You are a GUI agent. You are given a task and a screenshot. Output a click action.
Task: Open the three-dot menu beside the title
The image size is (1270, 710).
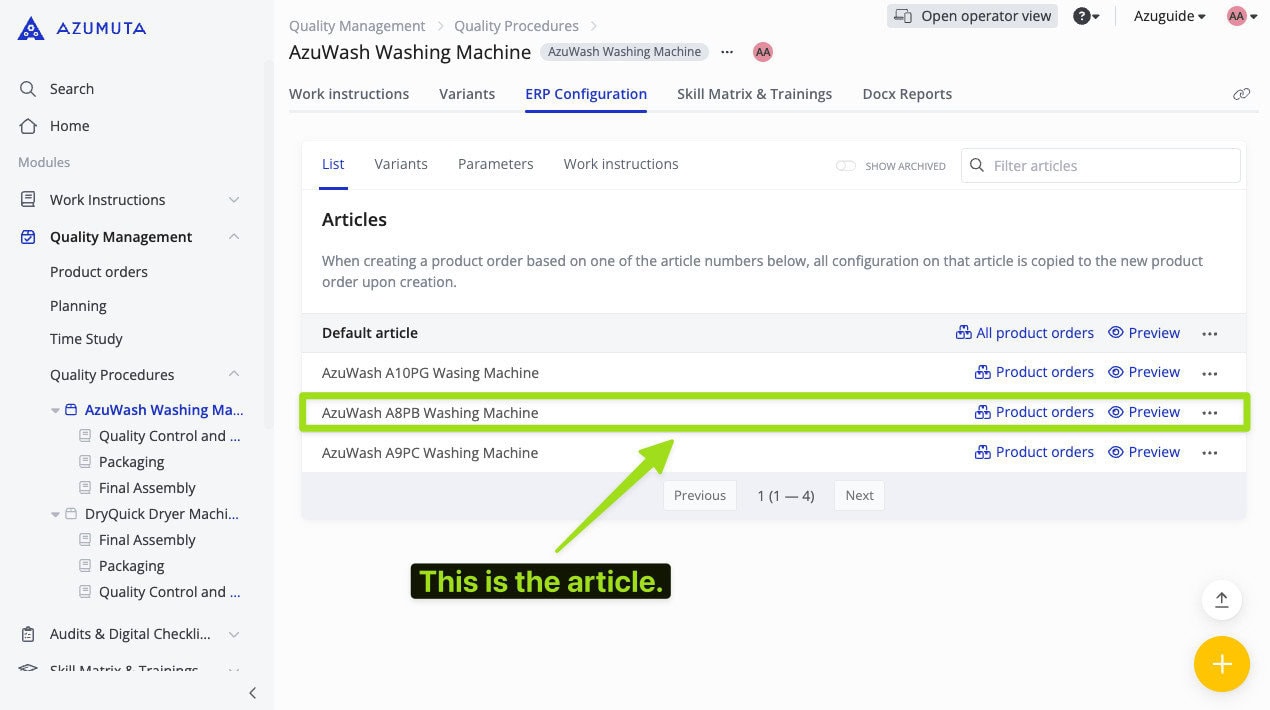click(x=727, y=52)
